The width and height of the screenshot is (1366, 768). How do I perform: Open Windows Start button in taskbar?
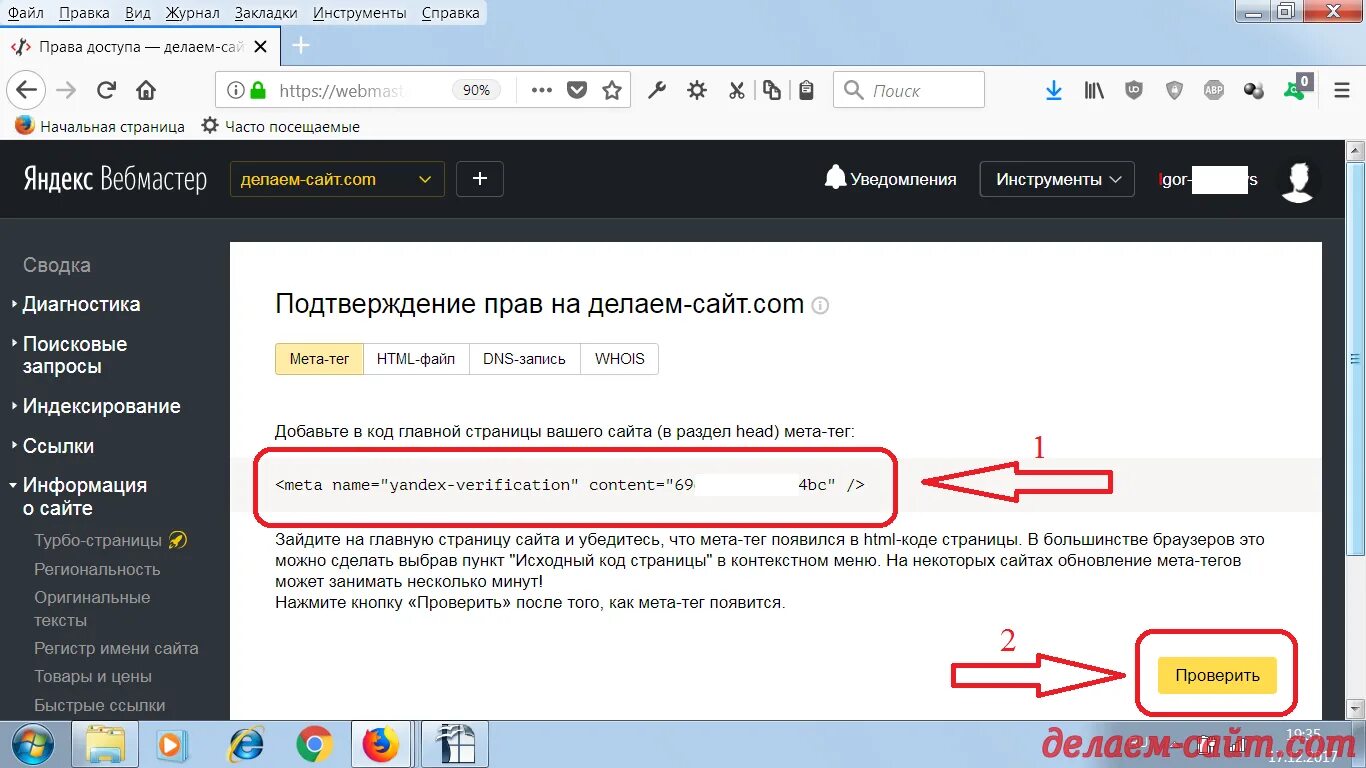[34, 744]
